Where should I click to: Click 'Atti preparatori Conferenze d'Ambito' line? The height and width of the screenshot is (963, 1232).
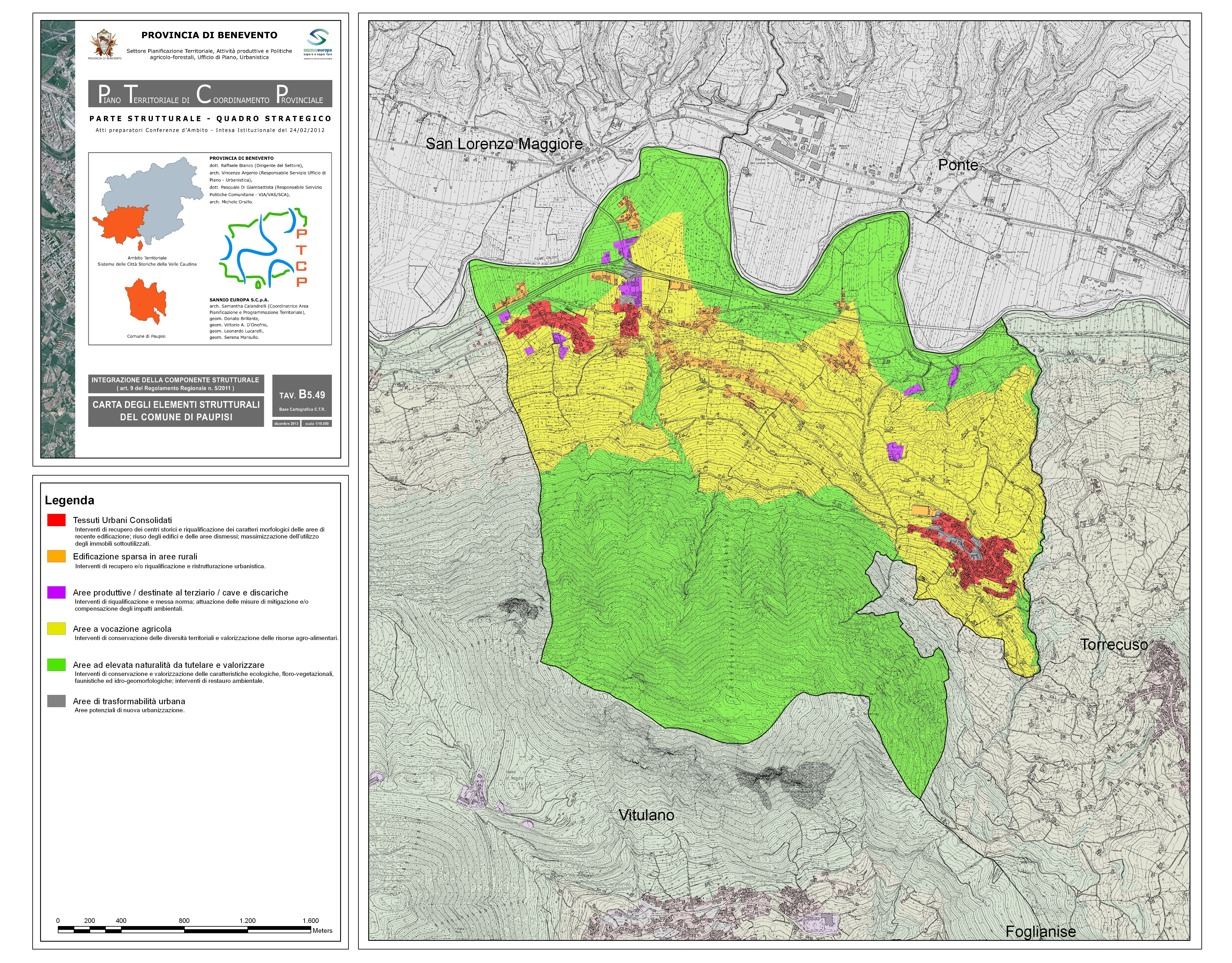[211, 130]
